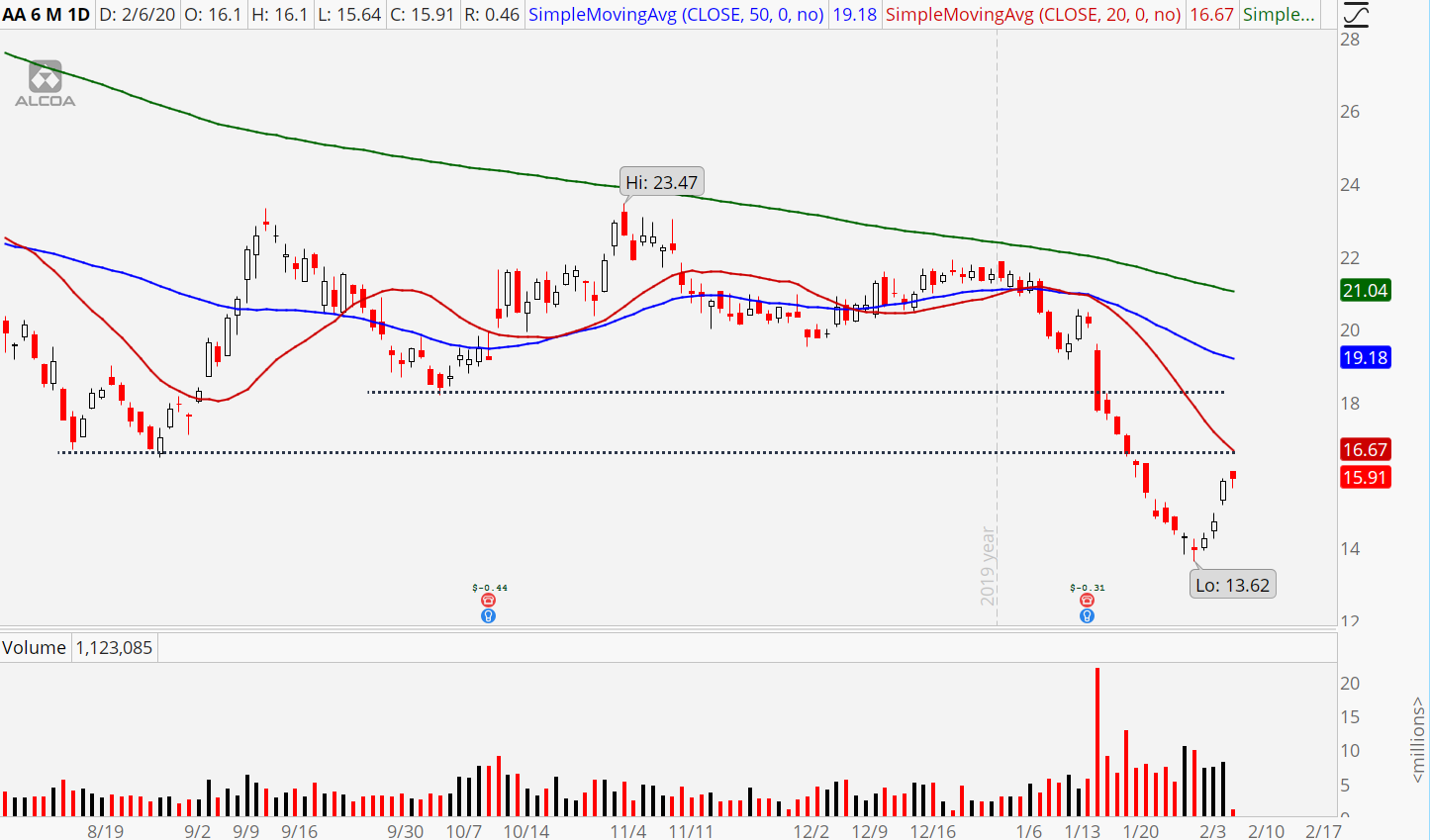The image size is (1430, 840).
Task: Click the <millions> volume axis label
Action: [1417, 739]
